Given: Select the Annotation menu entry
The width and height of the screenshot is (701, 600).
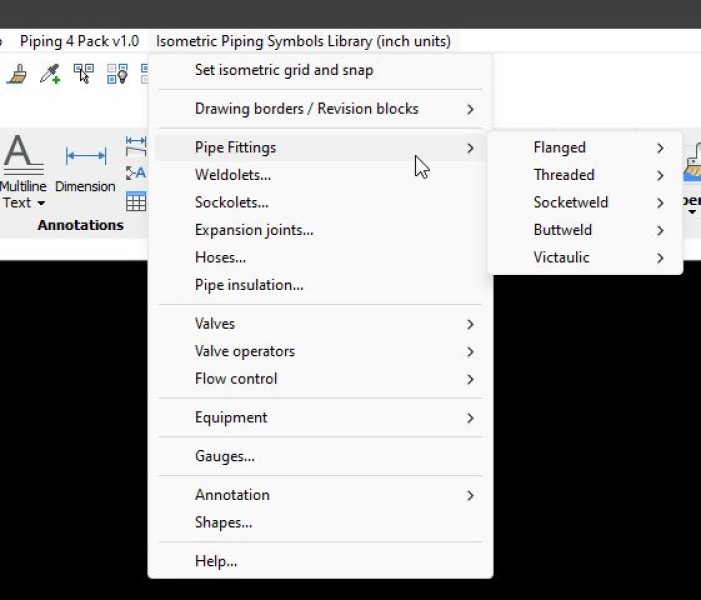Looking at the screenshot, I should pos(320,495).
